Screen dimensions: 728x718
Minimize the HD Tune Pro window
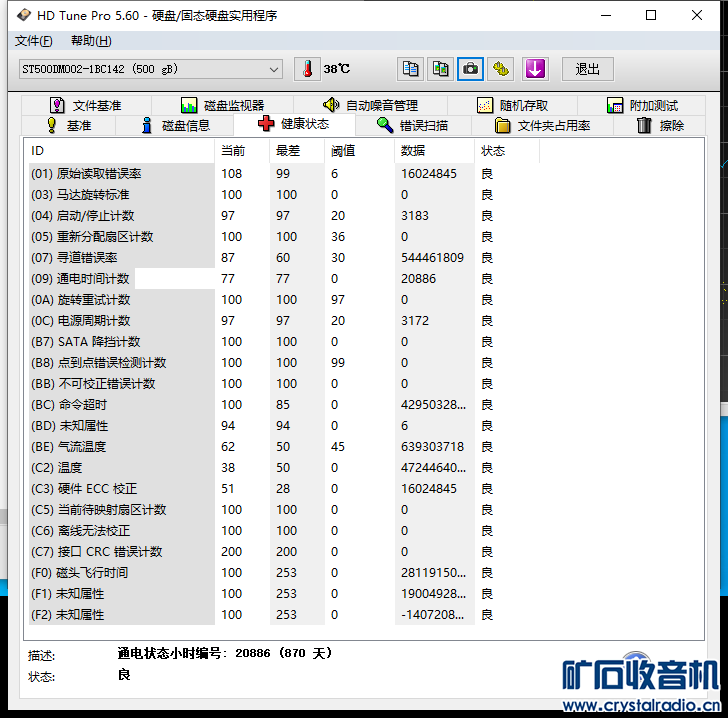[605, 15]
